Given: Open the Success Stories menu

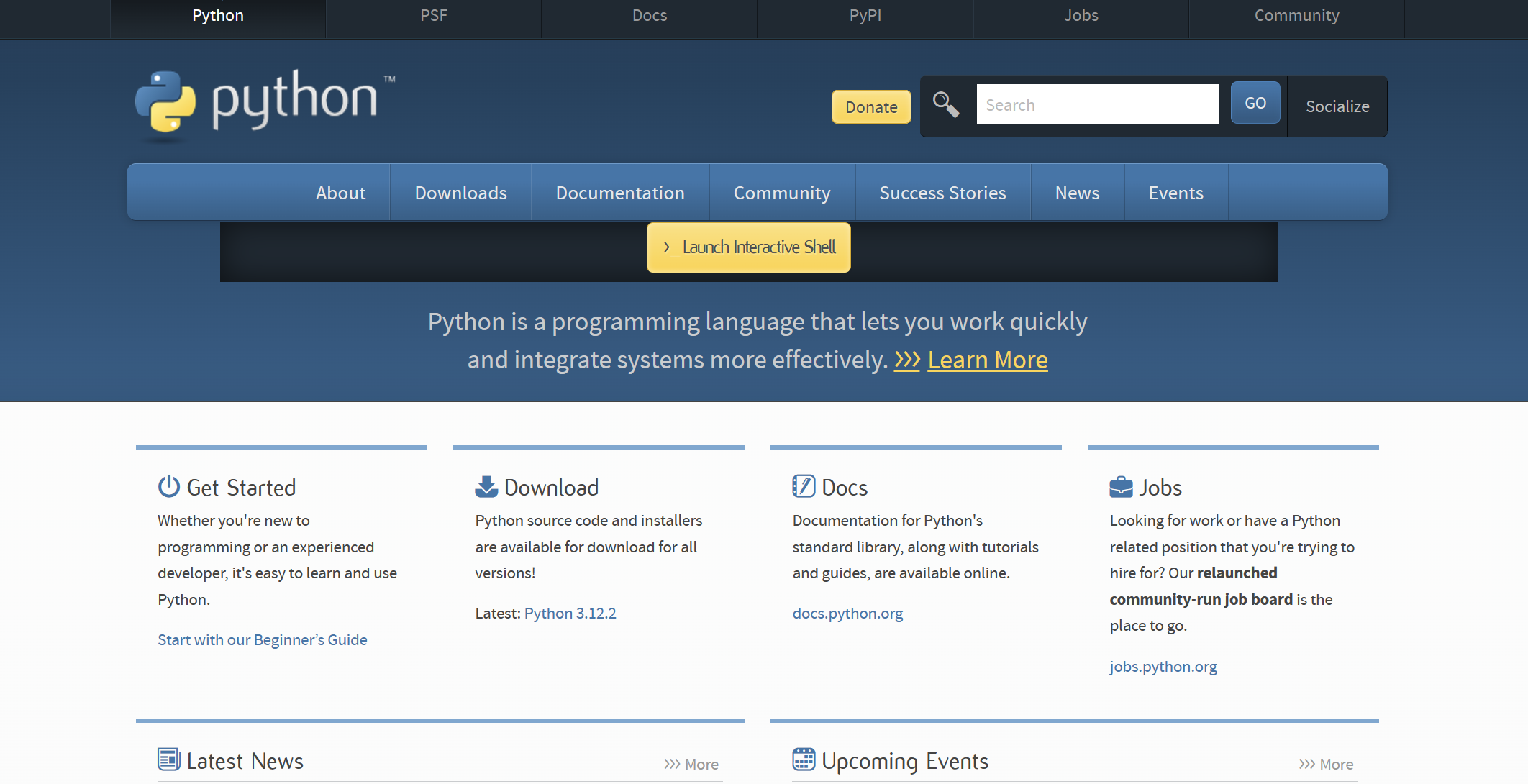Looking at the screenshot, I should (943, 193).
